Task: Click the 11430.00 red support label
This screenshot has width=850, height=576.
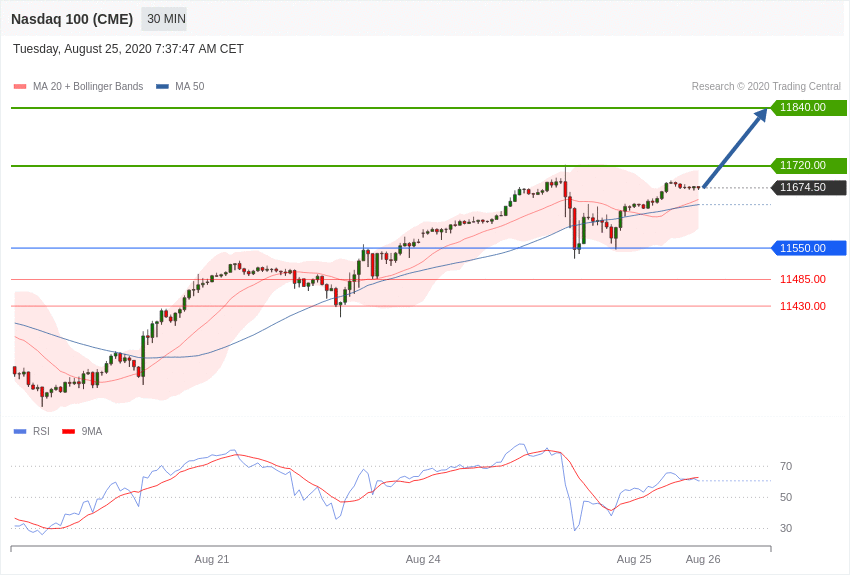Action: click(x=803, y=307)
